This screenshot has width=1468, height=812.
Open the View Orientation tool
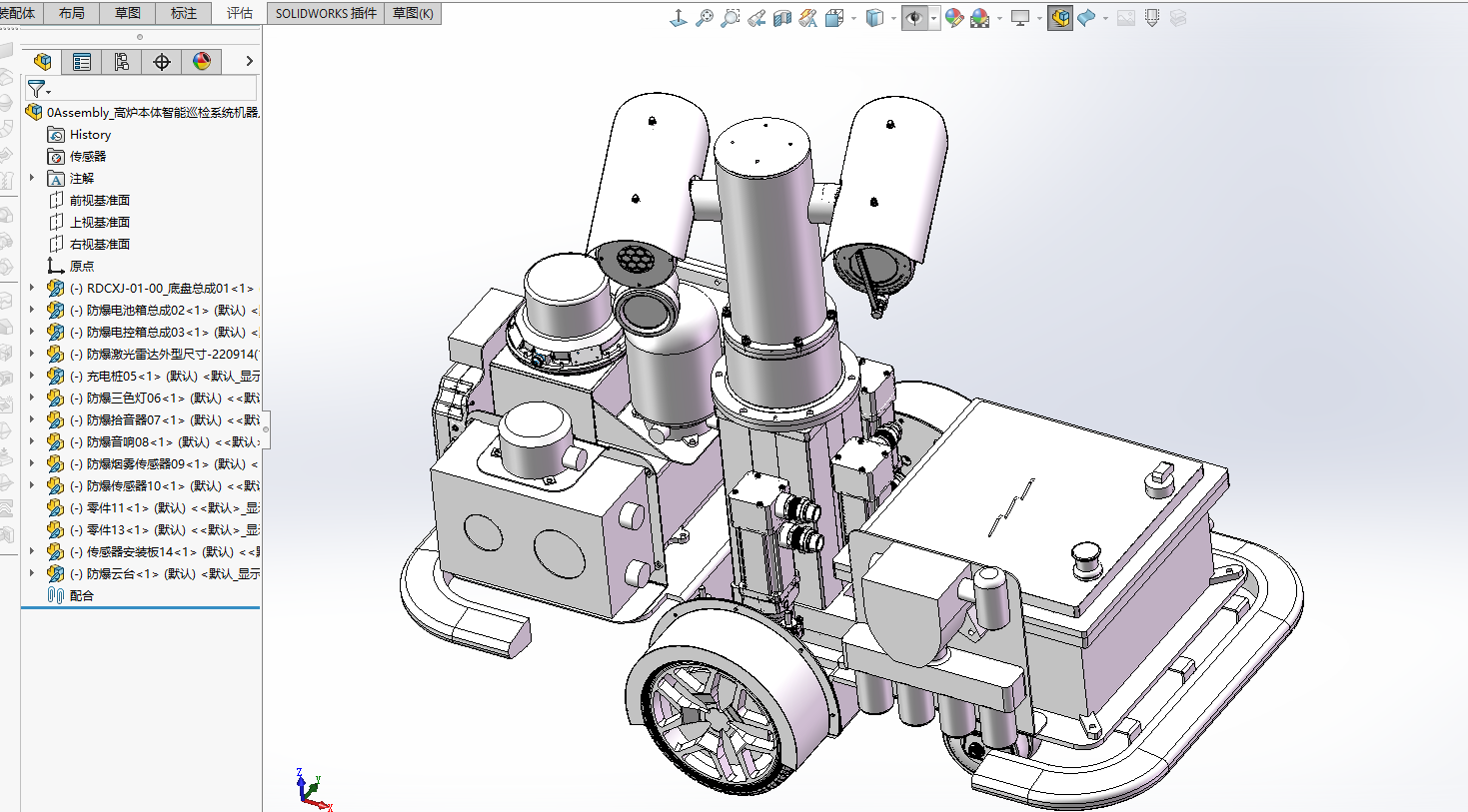[679, 18]
